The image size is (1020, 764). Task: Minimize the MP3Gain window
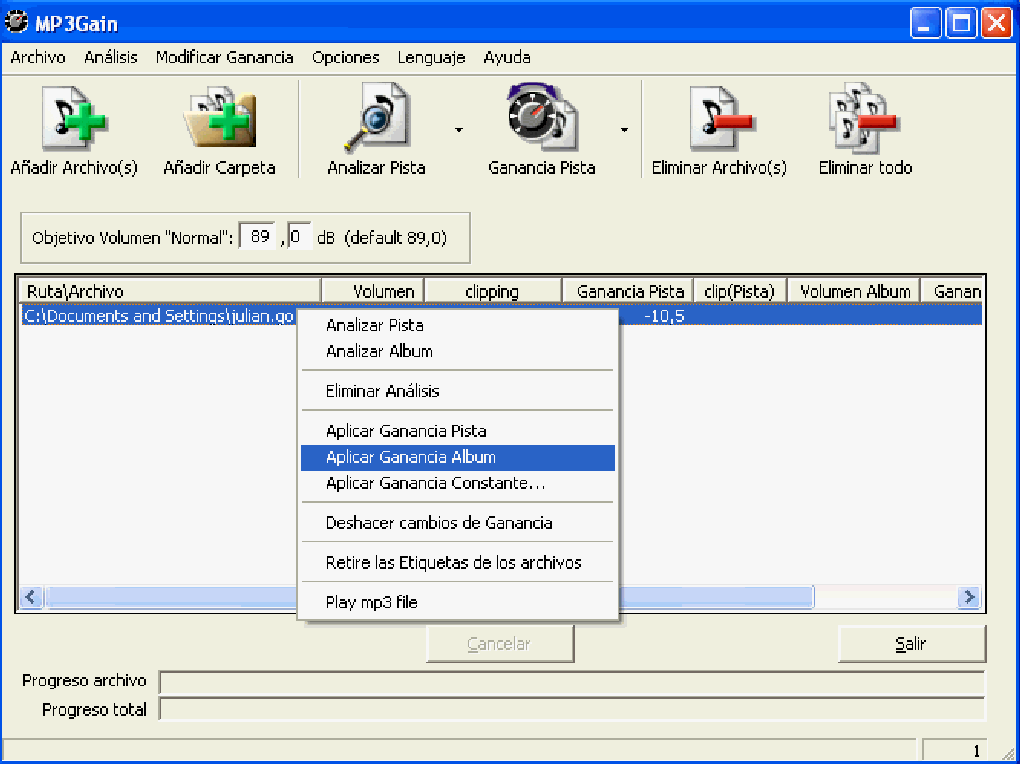[x=924, y=24]
